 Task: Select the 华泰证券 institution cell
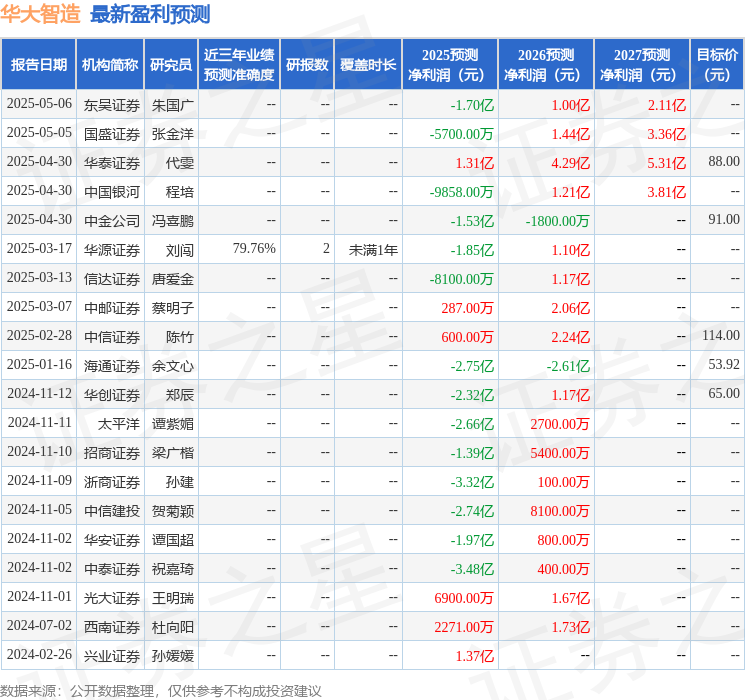click(x=112, y=162)
